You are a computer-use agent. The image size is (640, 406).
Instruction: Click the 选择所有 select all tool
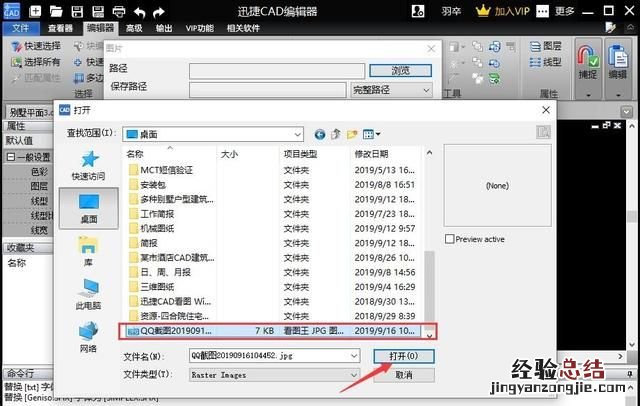tap(36, 62)
